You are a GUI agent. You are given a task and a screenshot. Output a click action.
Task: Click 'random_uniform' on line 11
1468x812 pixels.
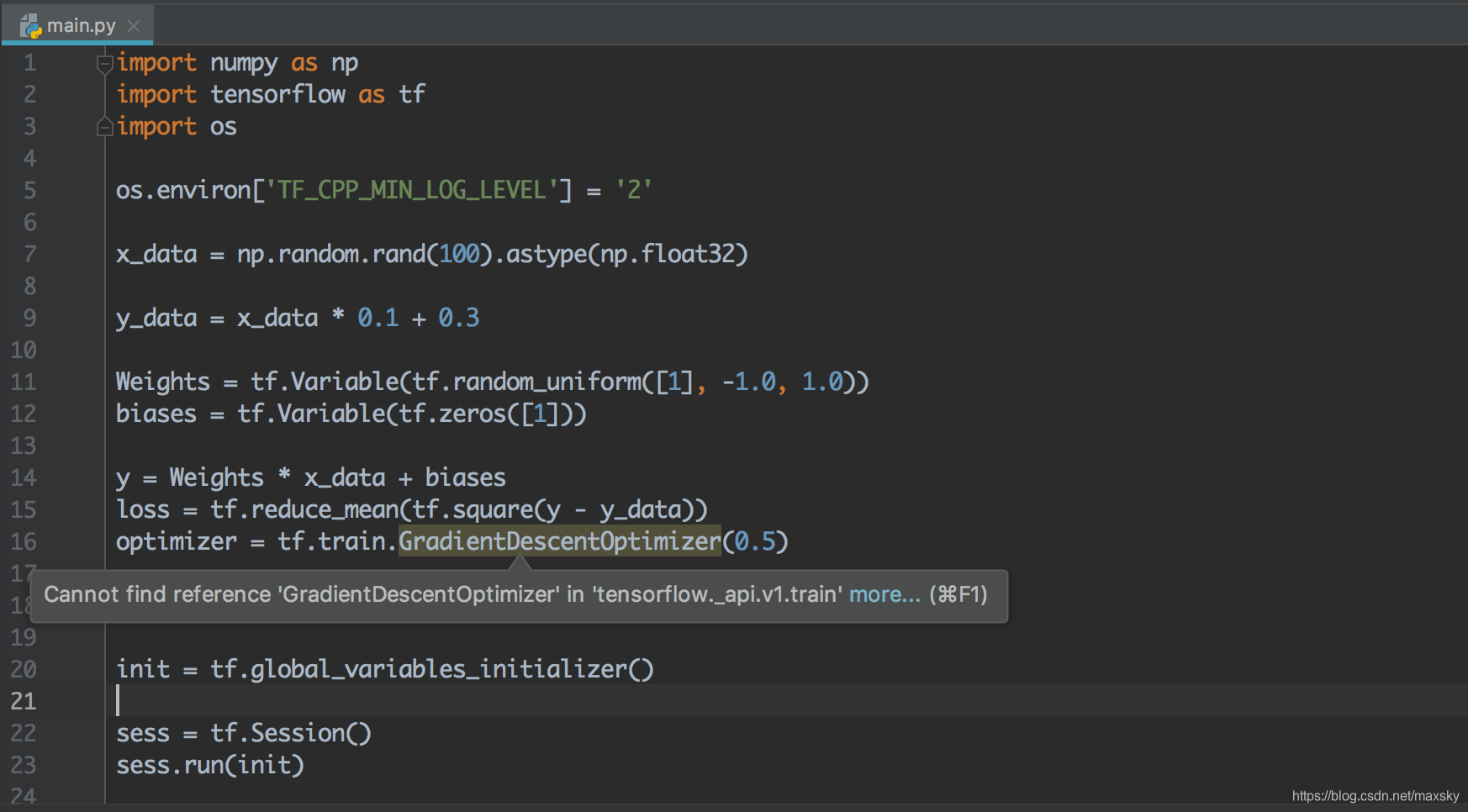[x=547, y=382]
